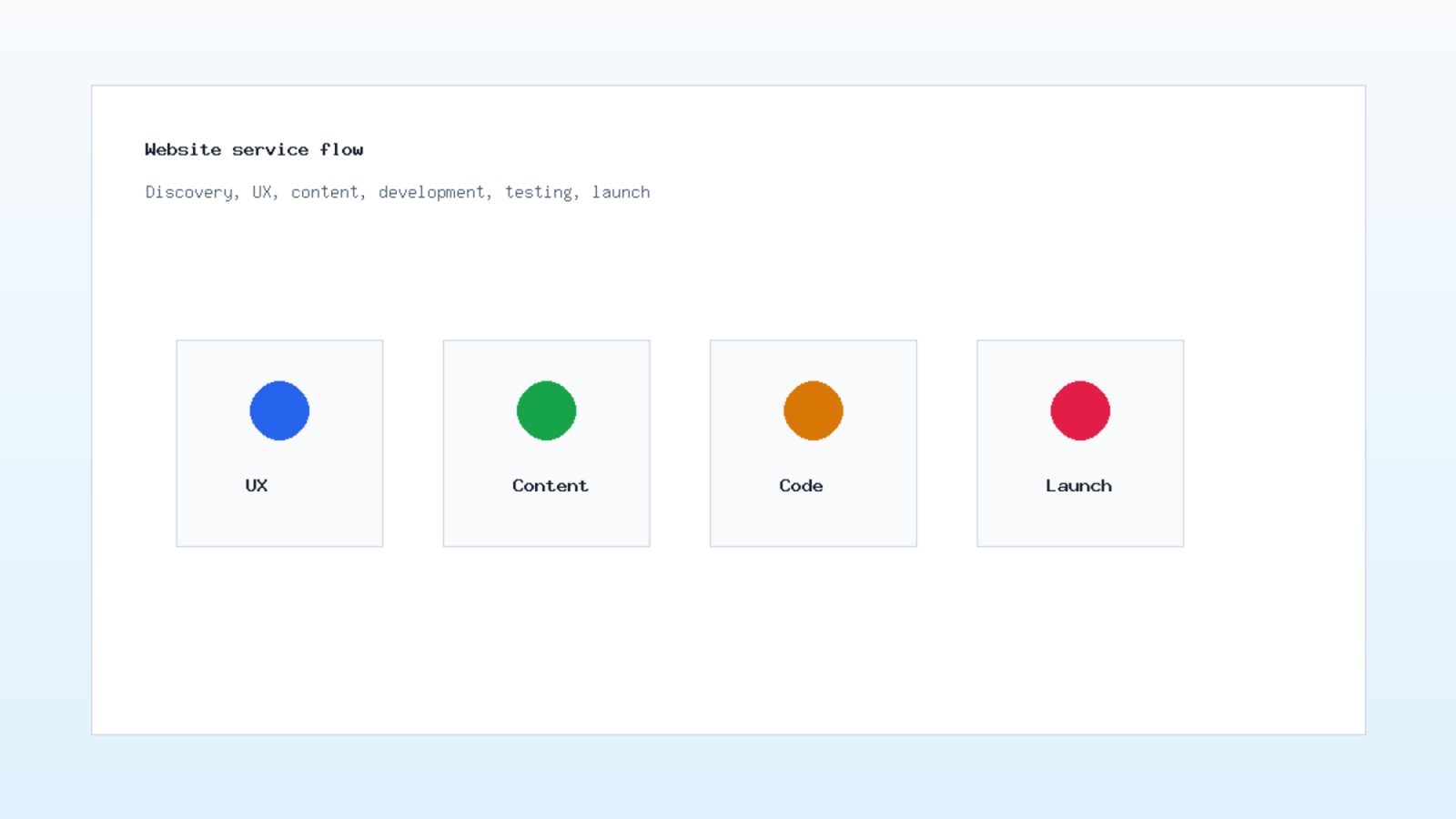Click the word Website in the heading
Viewport: 1456px width, 819px height.
tap(183, 149)
